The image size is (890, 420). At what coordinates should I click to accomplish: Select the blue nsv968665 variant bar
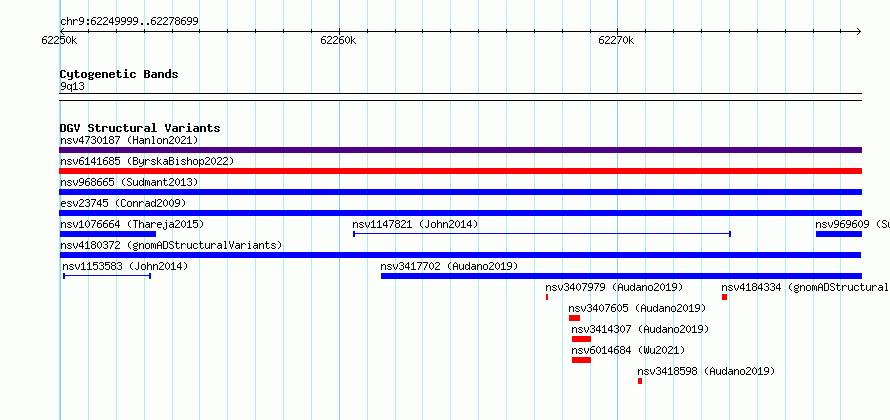pyautogui.click(x=461, y=192)
